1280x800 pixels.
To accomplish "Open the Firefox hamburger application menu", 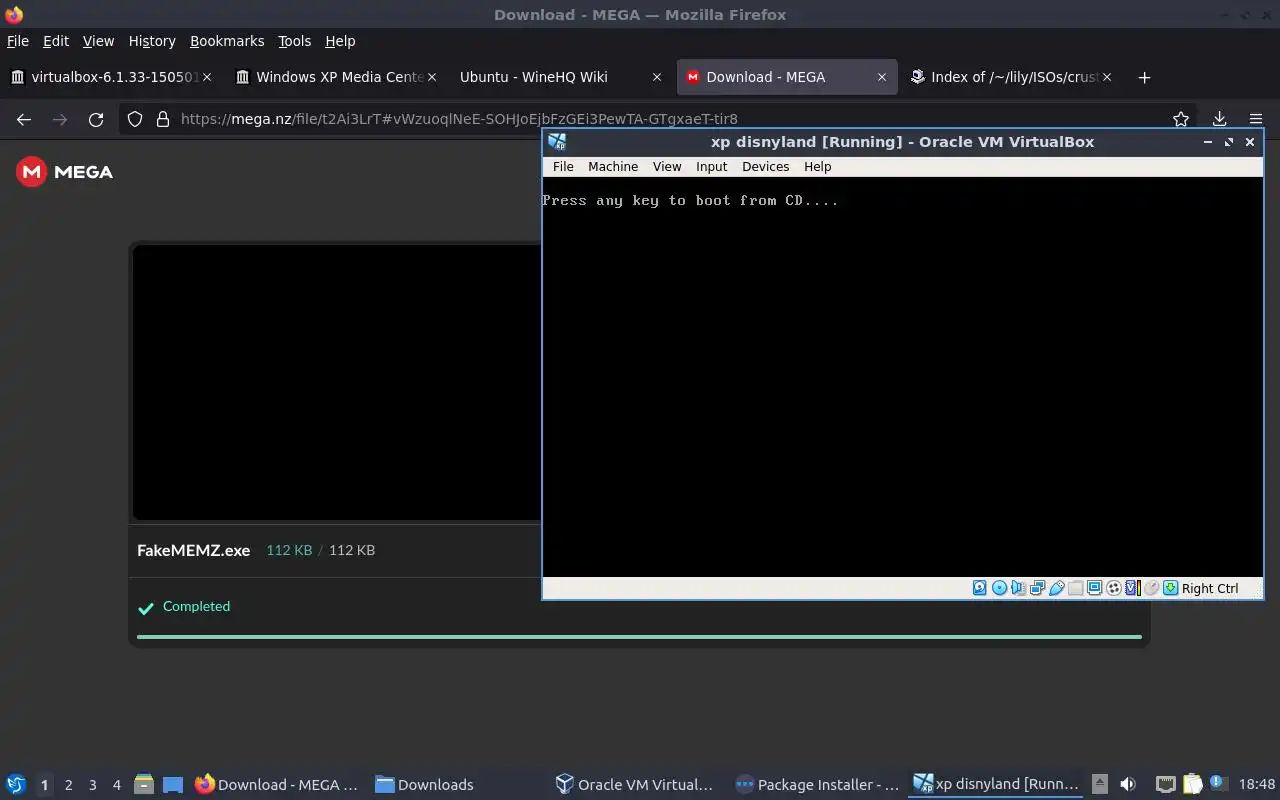I will (x=1256, y=119).
